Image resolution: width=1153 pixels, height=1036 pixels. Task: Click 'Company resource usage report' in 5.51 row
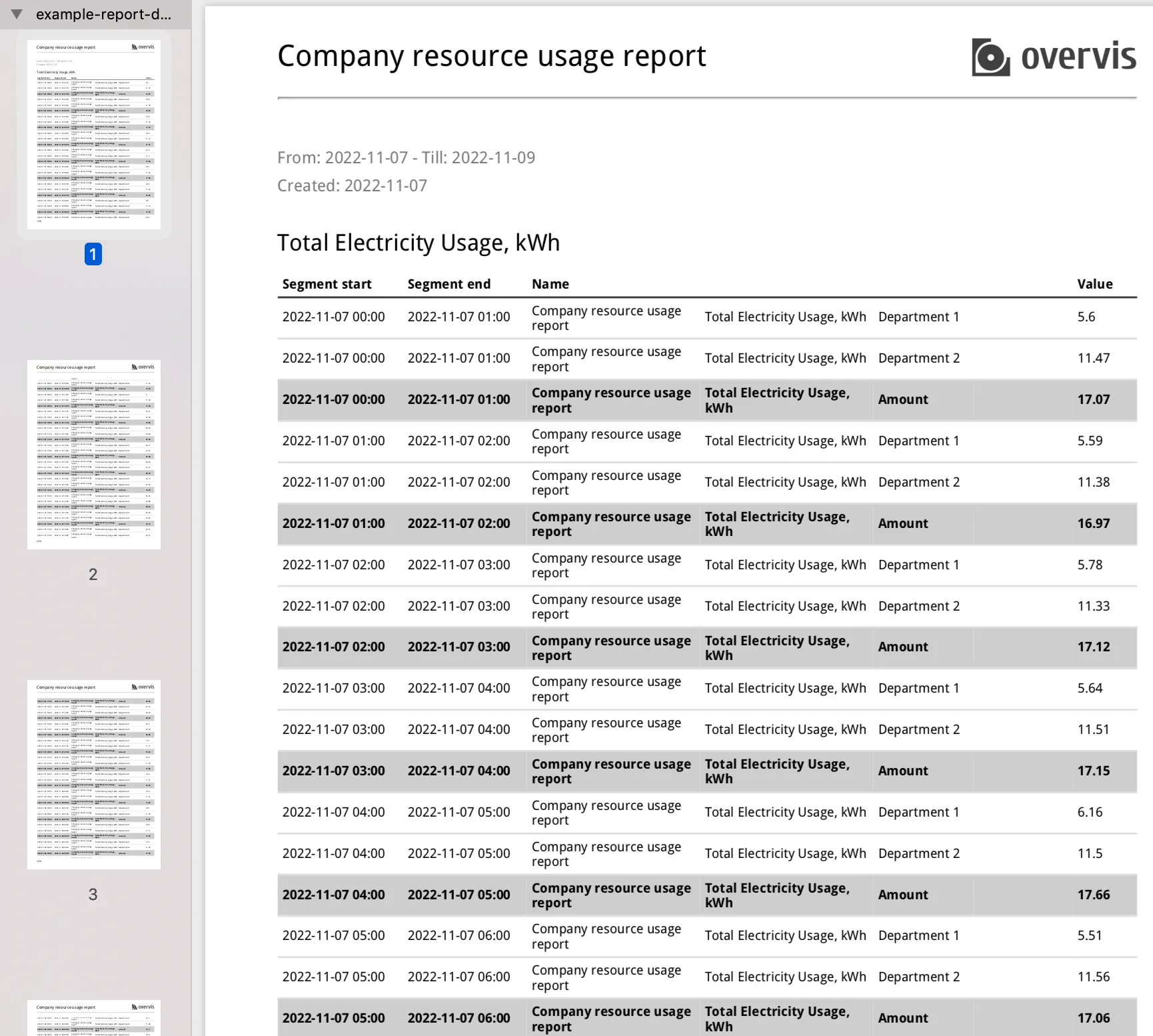[606, 936]
